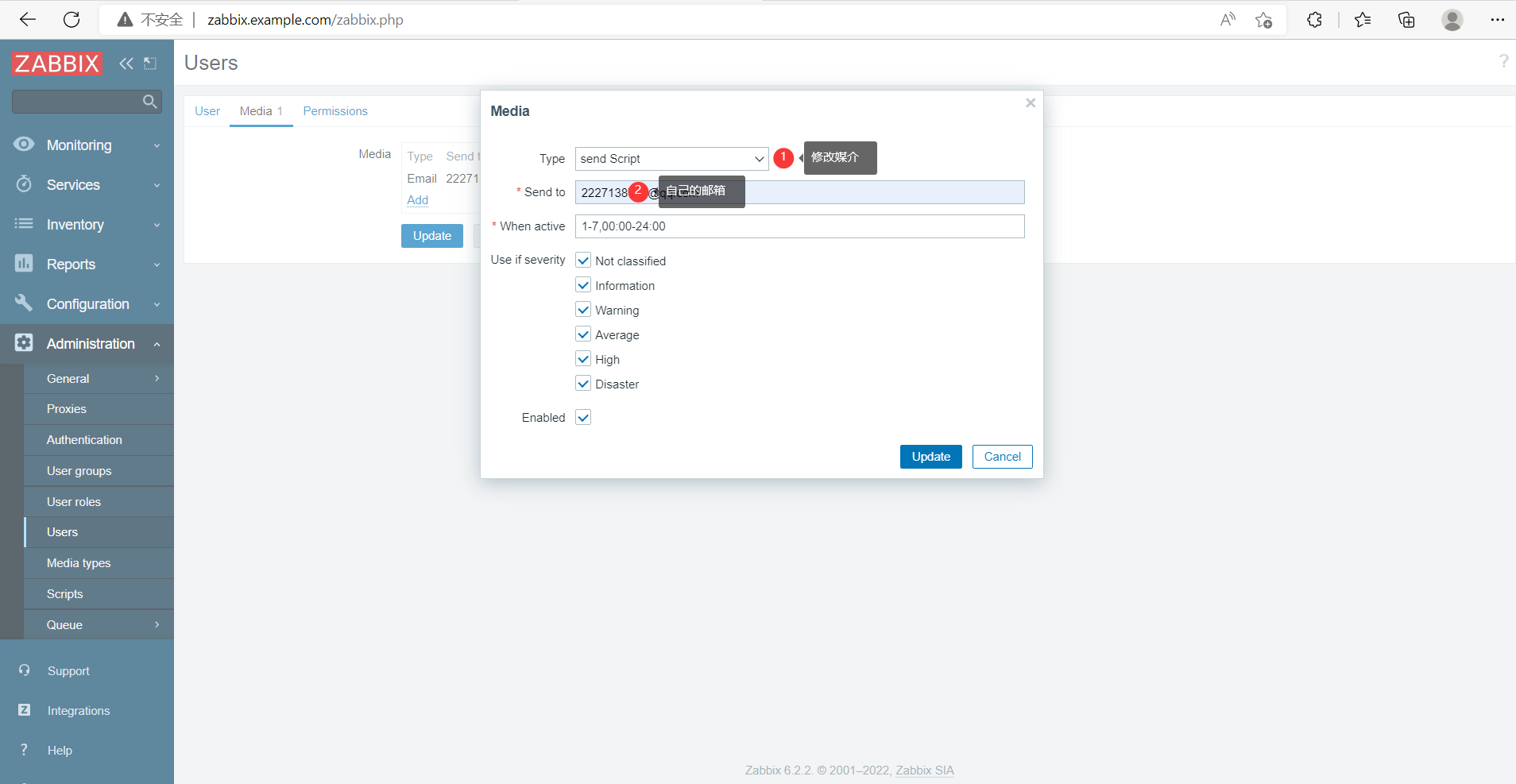
Task: Collapse the Administration menu
Action: tap(87, 344)
